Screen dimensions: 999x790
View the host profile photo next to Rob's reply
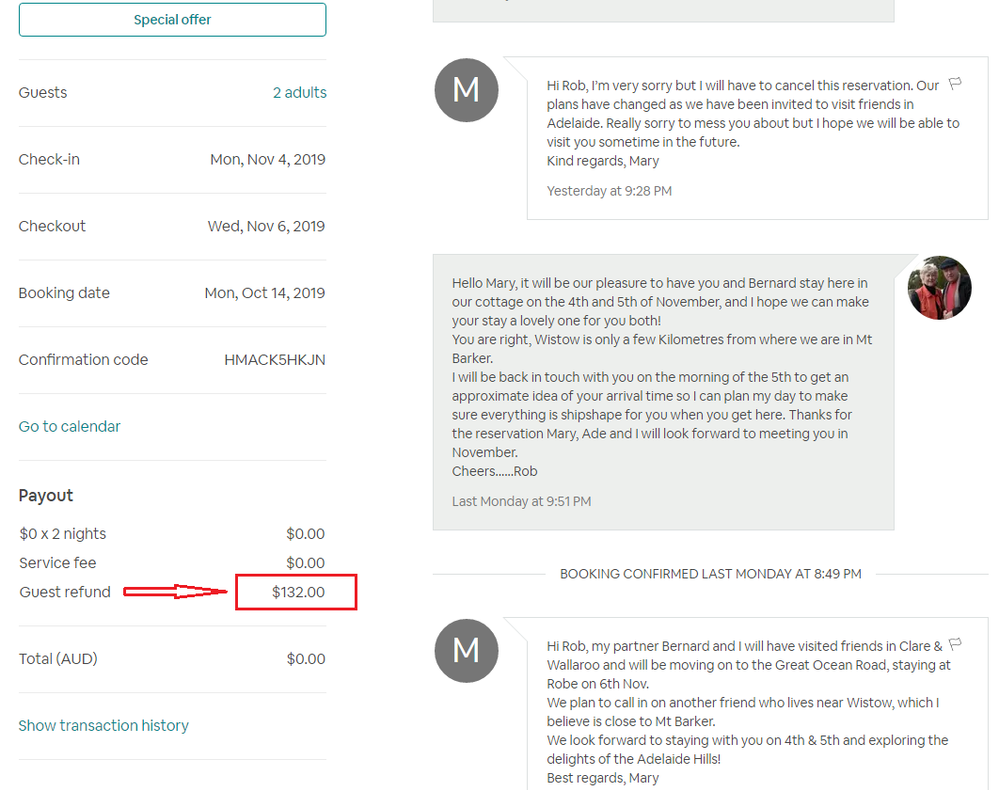pos(939,288)
